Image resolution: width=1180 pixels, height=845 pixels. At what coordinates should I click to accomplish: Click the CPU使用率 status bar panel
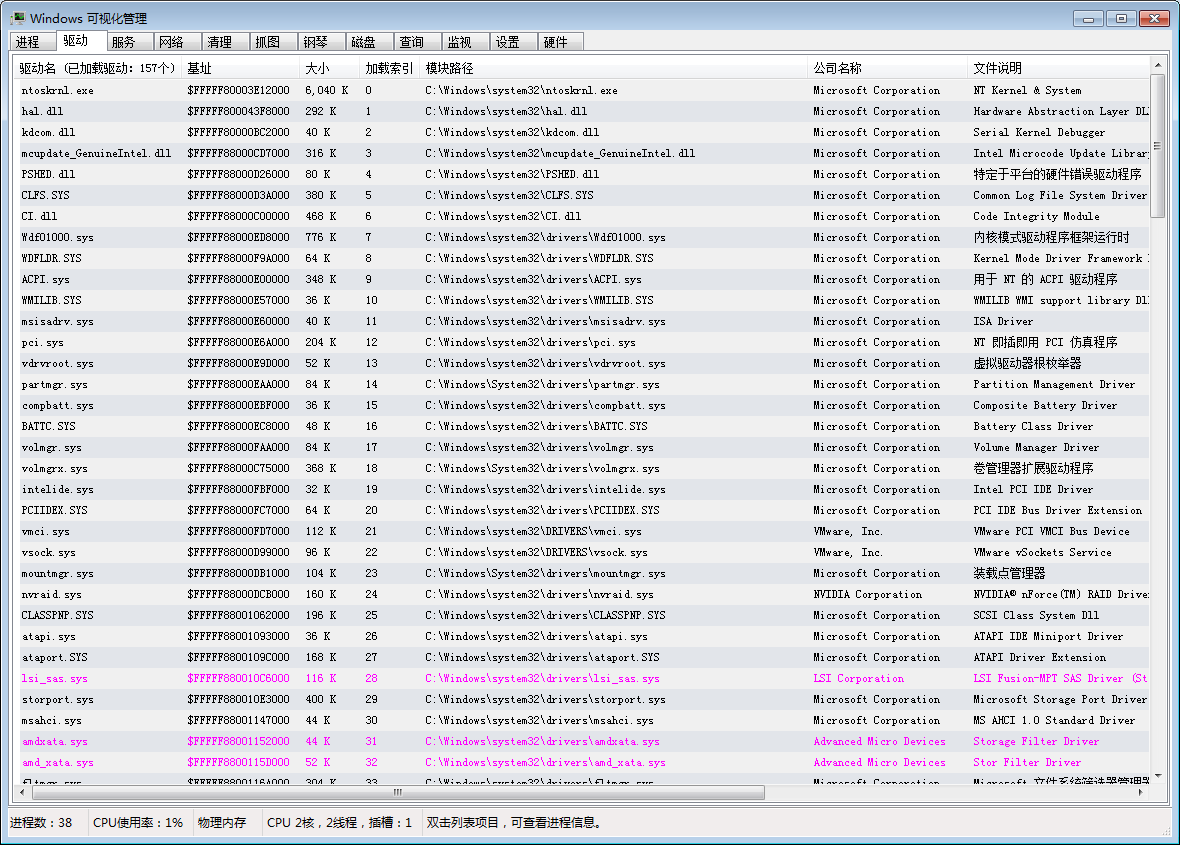(x=138, y=823)
